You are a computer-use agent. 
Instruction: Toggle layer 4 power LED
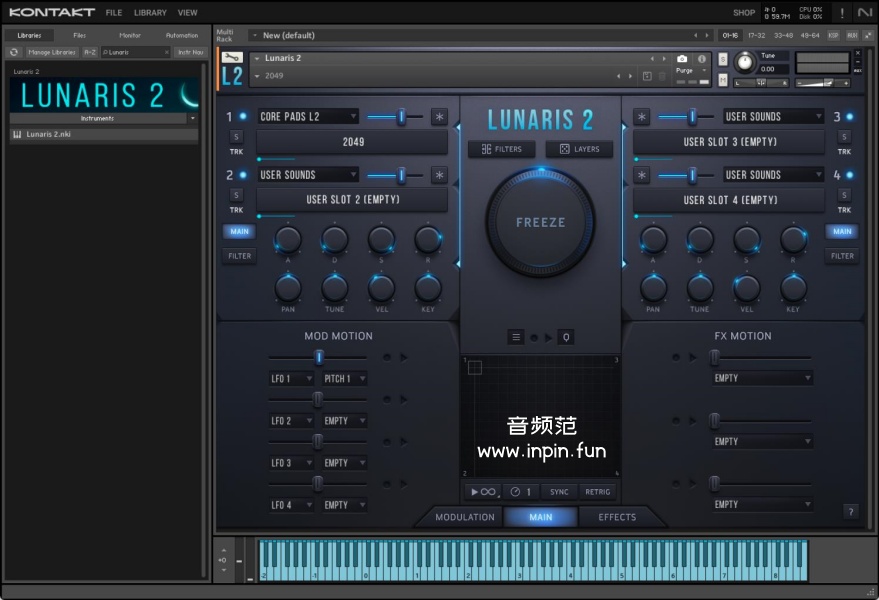point(850,175)
